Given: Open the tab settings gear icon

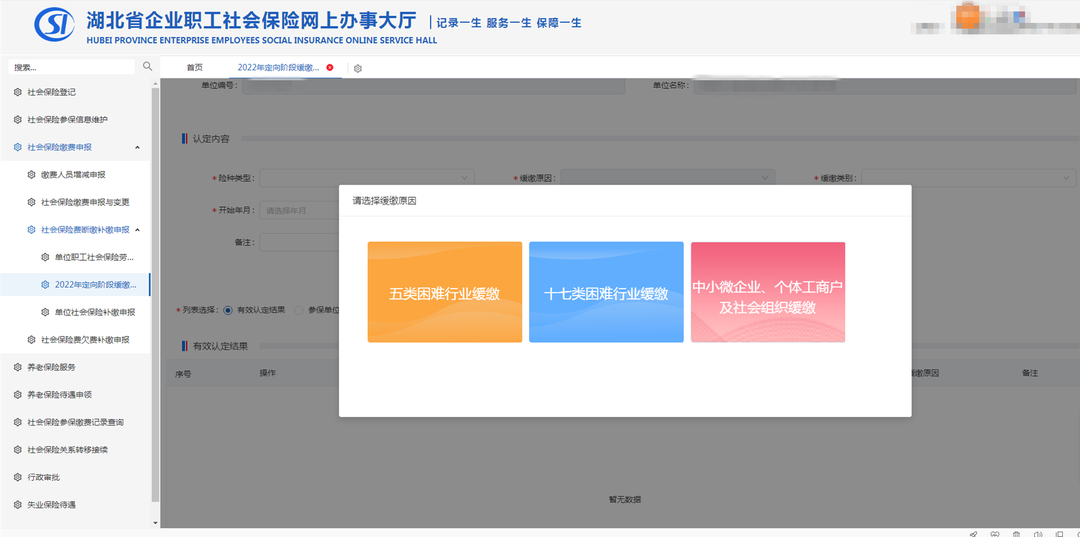Looking at the screenshot, I should pos(358,68).
